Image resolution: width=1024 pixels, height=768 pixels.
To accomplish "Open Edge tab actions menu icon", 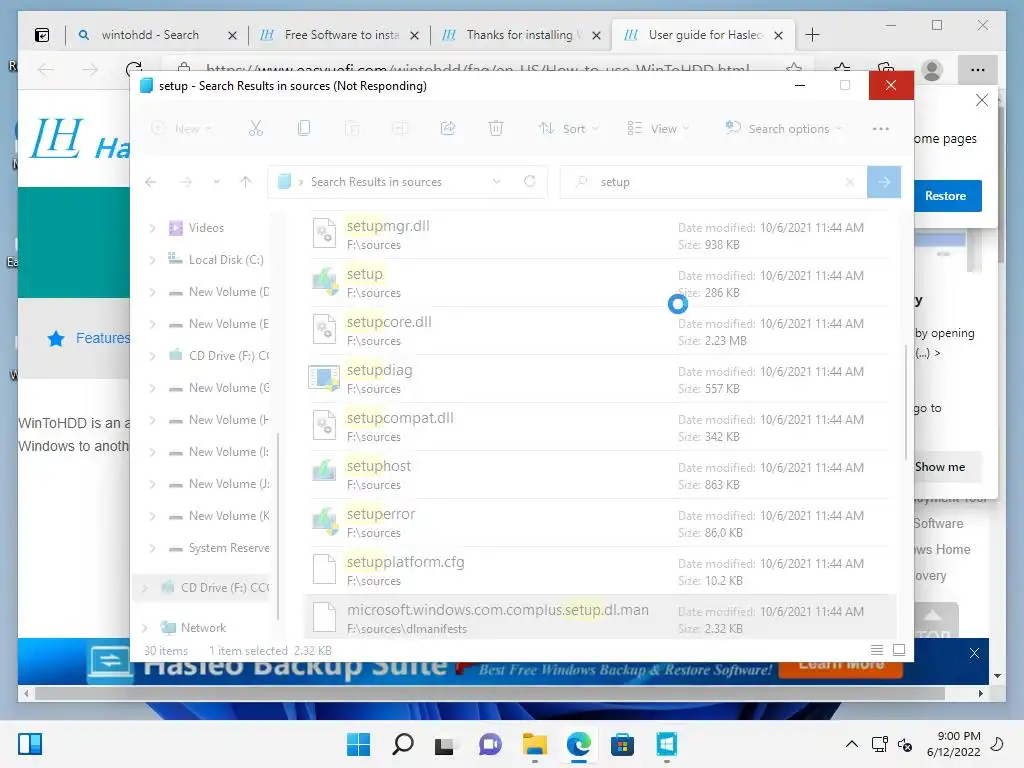I will coord(42,35).
